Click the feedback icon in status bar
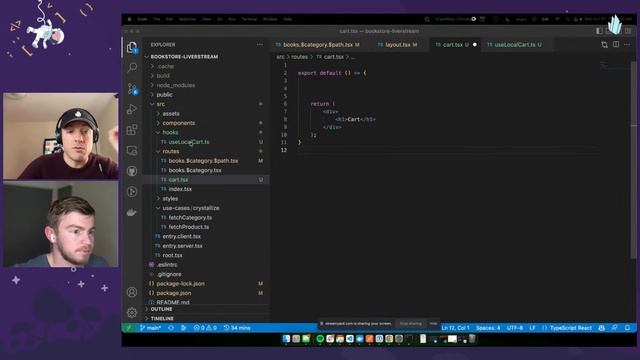 (614, 328)
